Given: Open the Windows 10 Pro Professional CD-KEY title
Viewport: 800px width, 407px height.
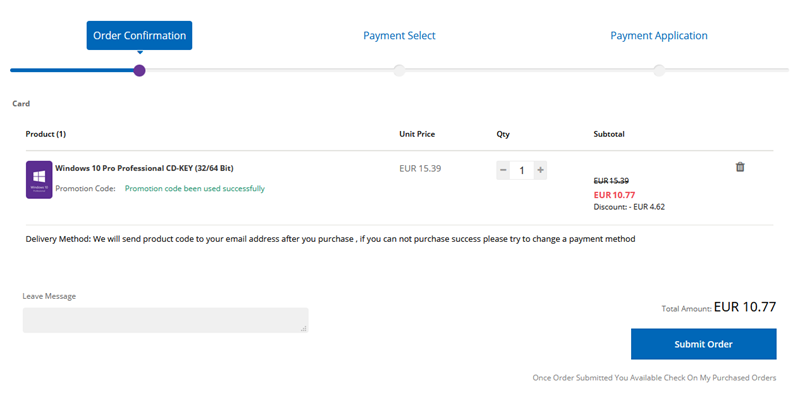Looking at the screenshot, I should 144,168.
